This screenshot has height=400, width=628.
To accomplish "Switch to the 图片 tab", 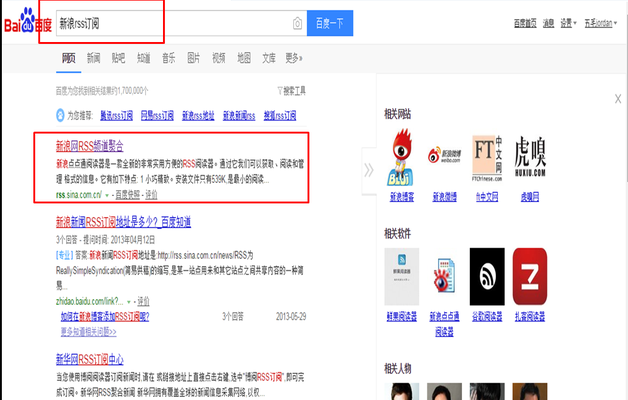I will pyautogui.click(x=193, y=58).
